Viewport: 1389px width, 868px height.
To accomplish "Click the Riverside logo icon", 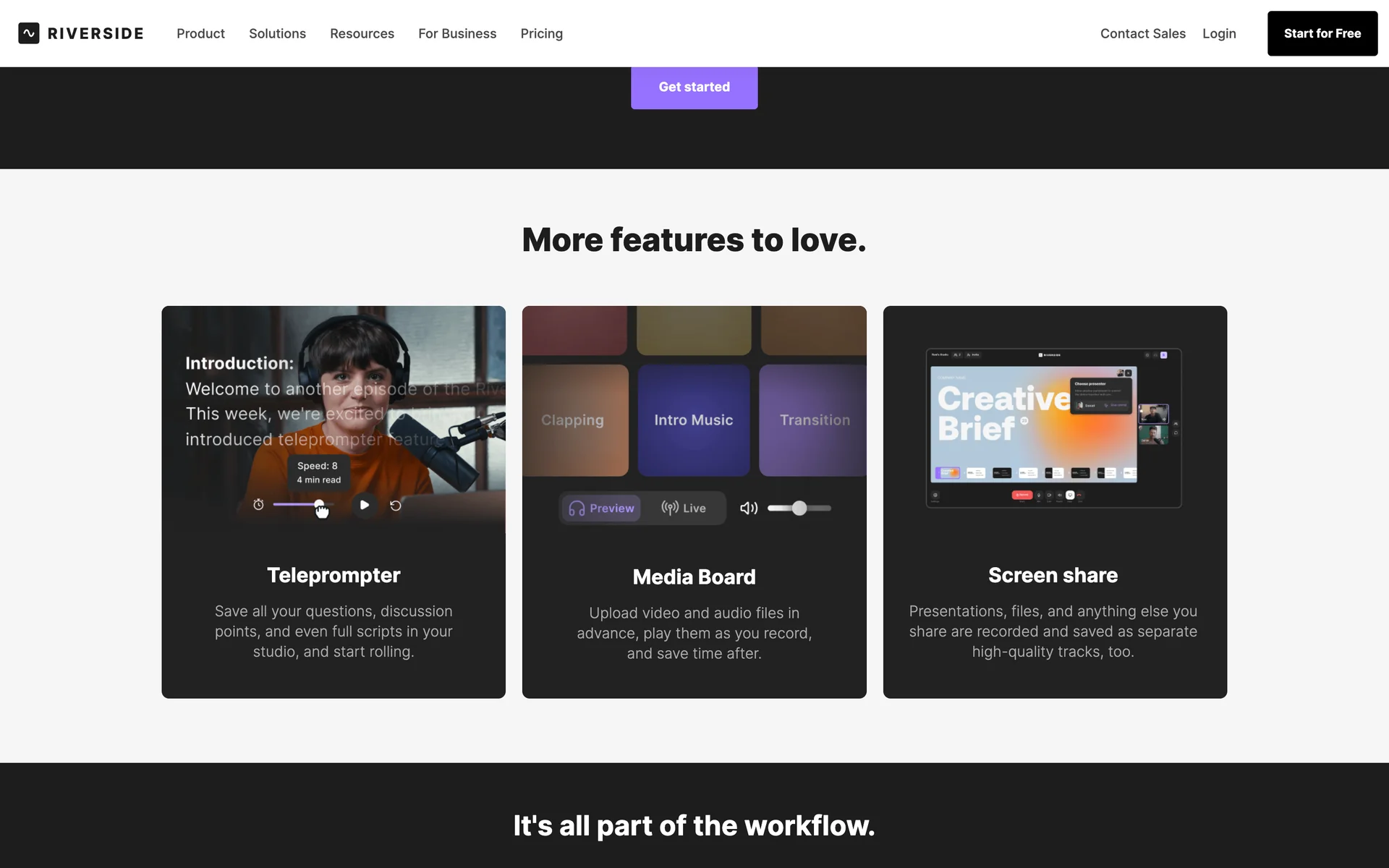I will 29,33.
